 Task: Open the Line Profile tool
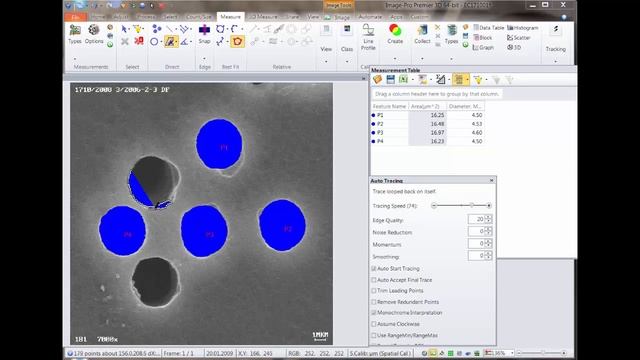pos(368,37)
